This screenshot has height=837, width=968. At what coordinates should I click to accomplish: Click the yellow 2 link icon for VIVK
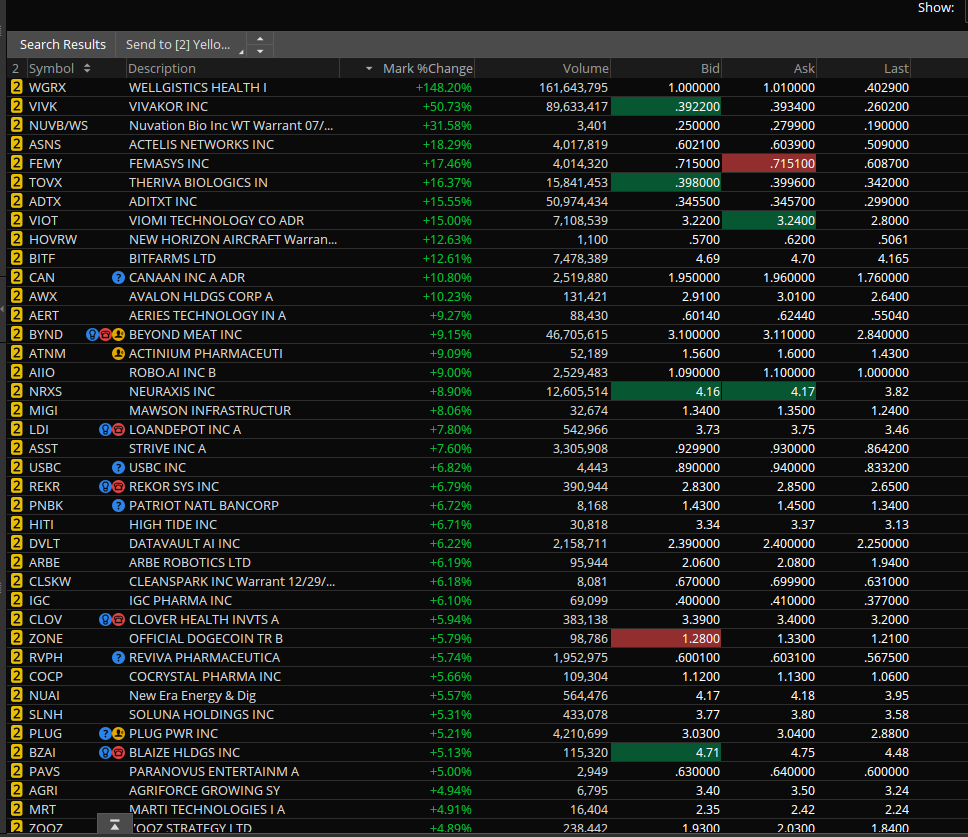[17, 107]
